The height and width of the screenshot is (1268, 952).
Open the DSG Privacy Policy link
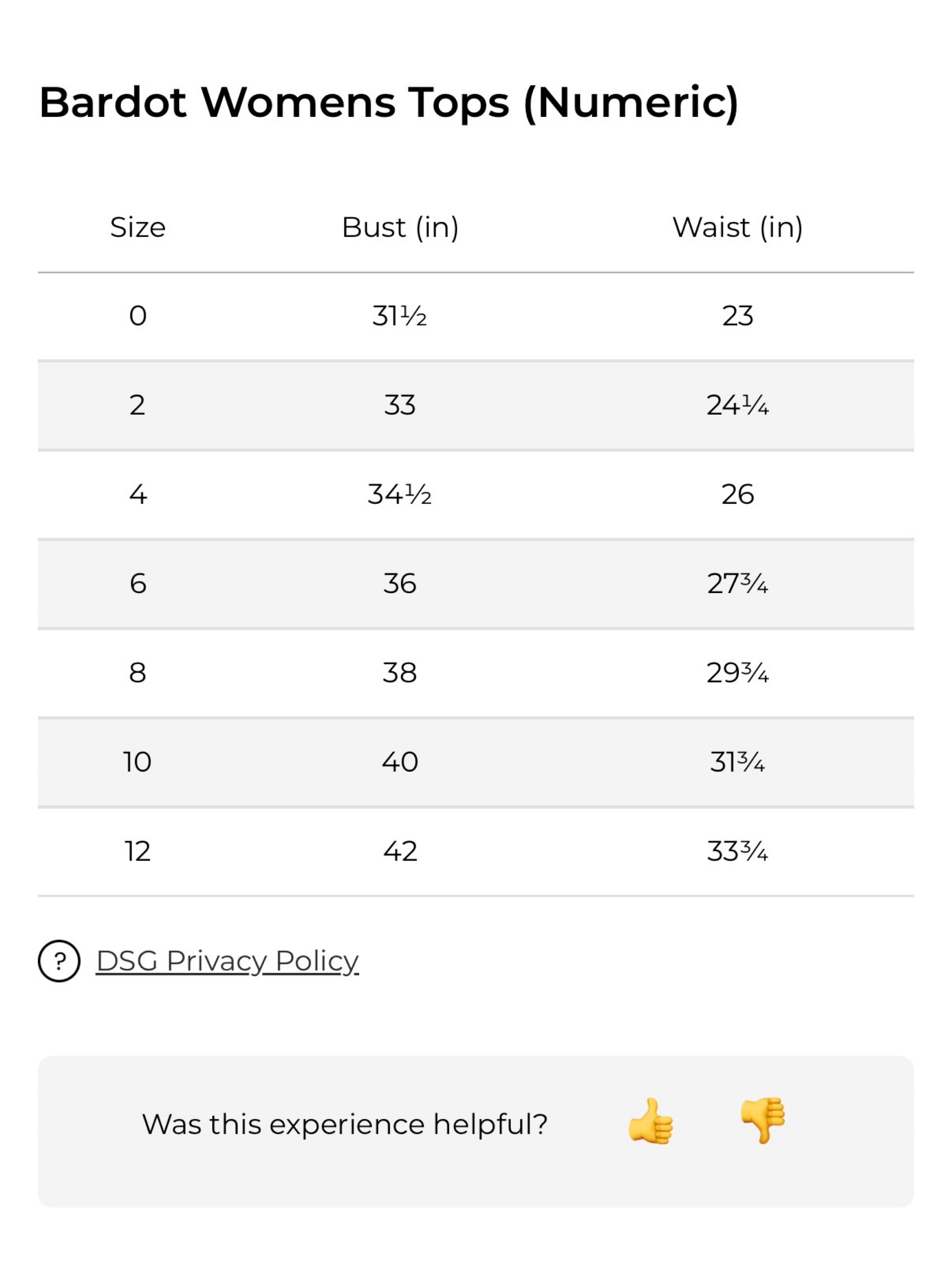pos(227,961)
